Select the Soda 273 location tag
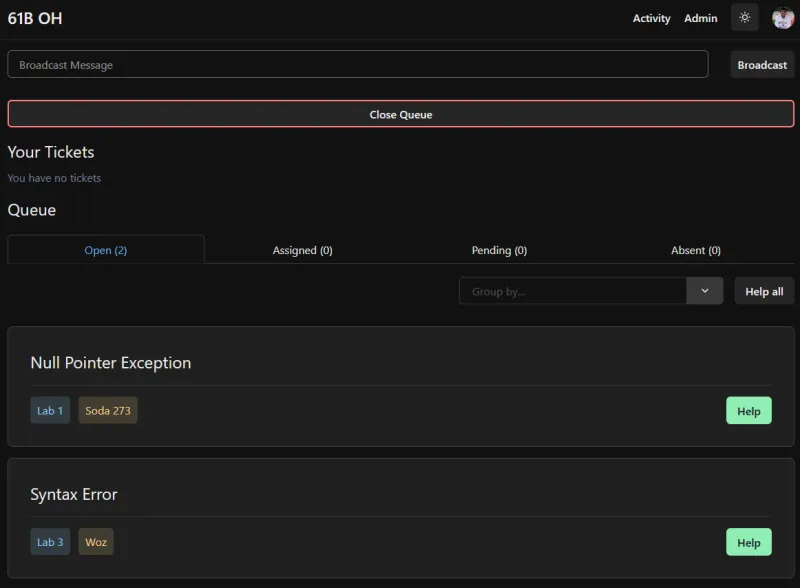 tap(108, 410)
